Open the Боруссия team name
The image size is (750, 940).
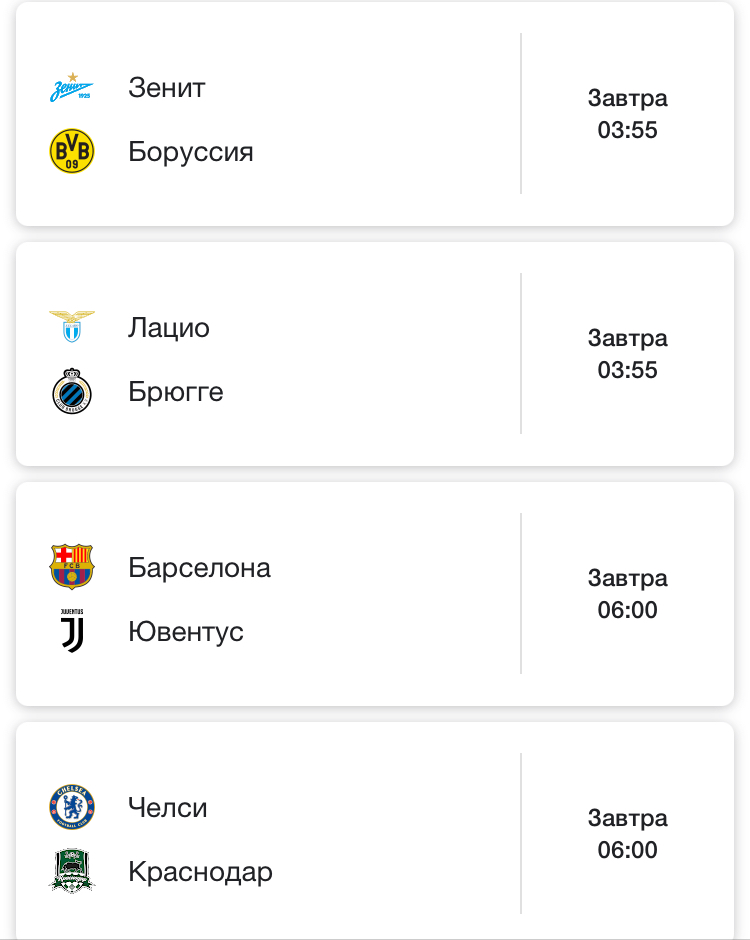191,152
